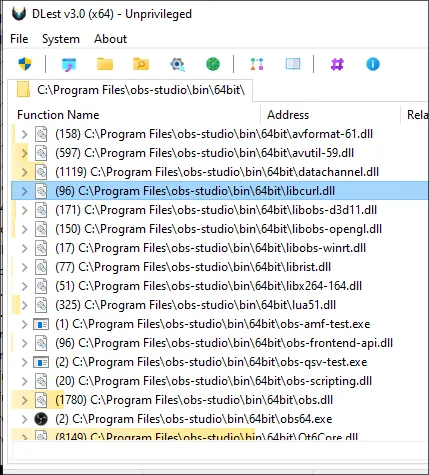The height and width of the screenshot is (475, 429).
Task: Expand the lua51.dll tree node
Action: (24, 305)
